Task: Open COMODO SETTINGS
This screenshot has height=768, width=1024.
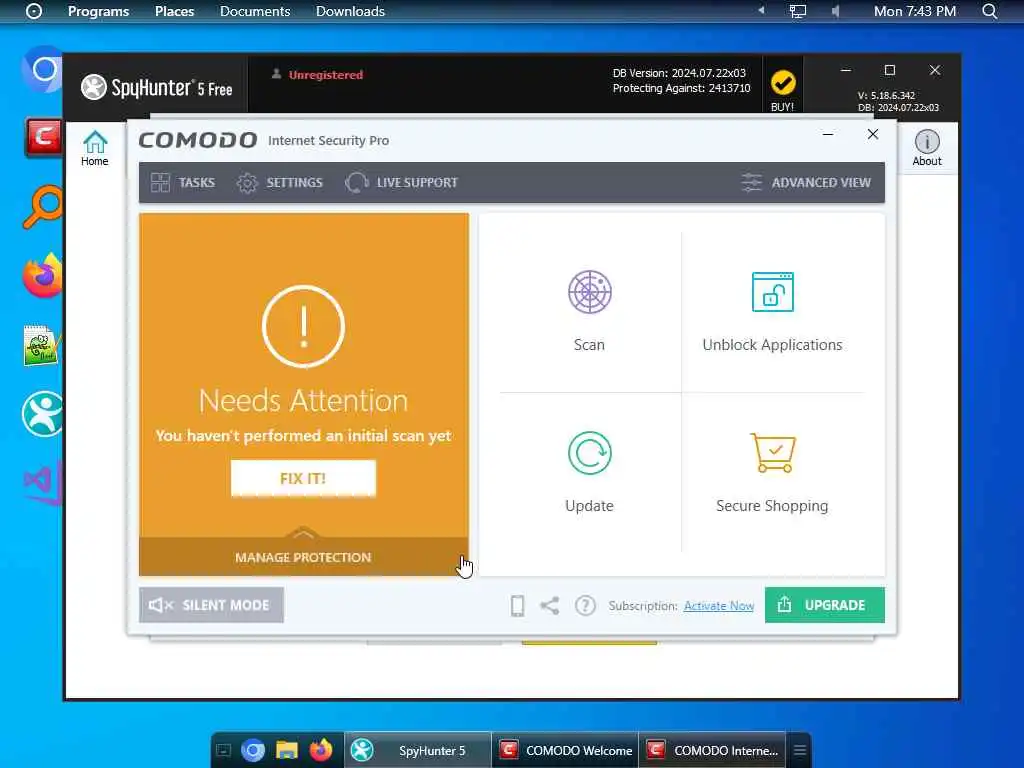Action: pos(280,182)
